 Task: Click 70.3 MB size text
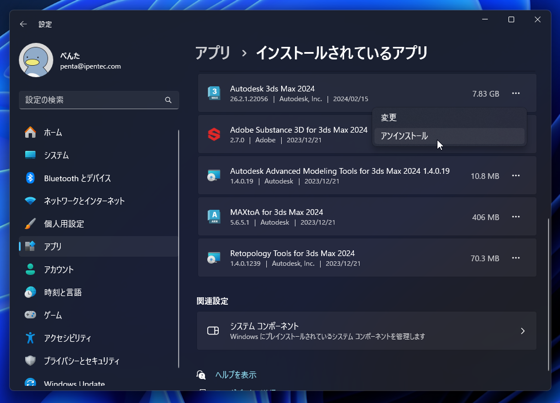(485, 258)
